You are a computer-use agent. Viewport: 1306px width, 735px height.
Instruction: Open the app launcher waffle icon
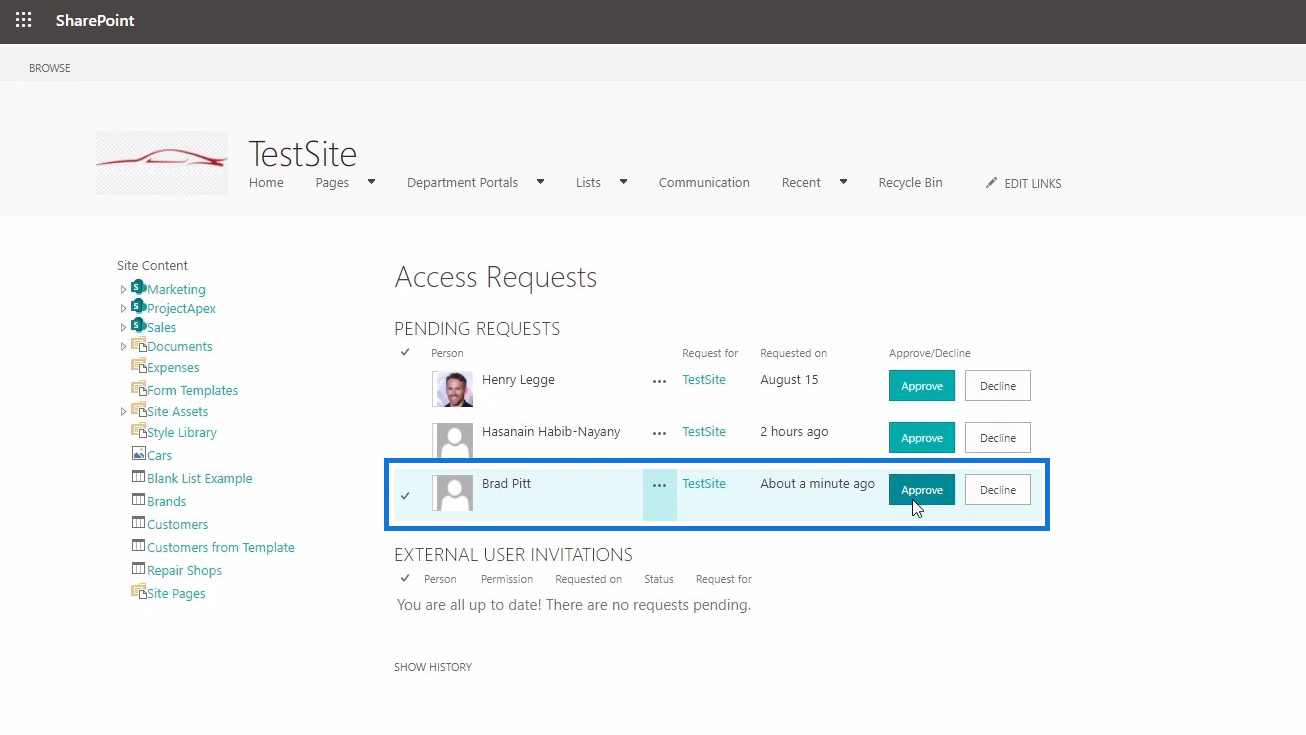click(x=23, y=20)
